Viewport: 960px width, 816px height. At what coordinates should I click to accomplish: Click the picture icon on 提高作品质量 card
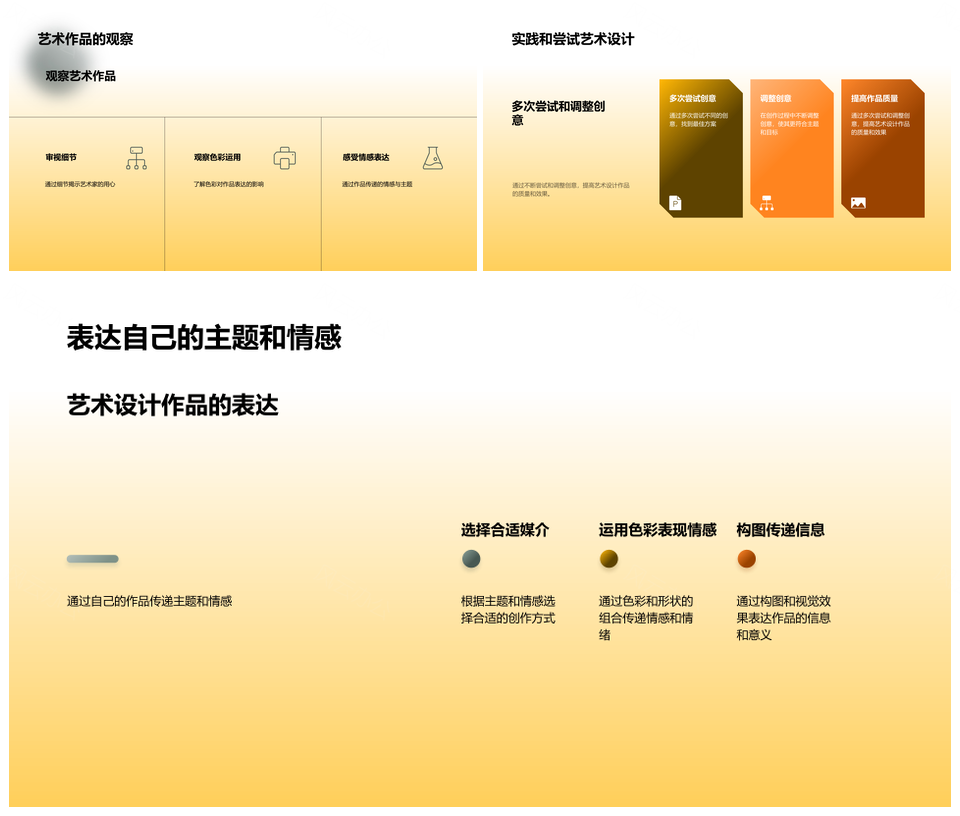858,203
